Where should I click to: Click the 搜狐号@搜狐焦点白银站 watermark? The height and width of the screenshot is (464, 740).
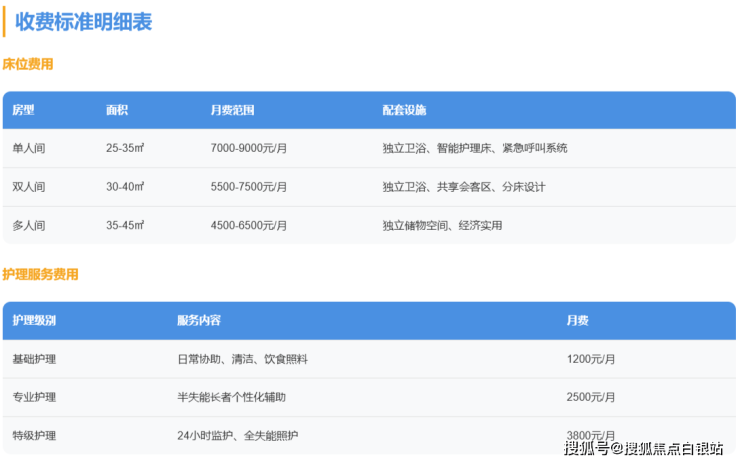click(643, 449)
